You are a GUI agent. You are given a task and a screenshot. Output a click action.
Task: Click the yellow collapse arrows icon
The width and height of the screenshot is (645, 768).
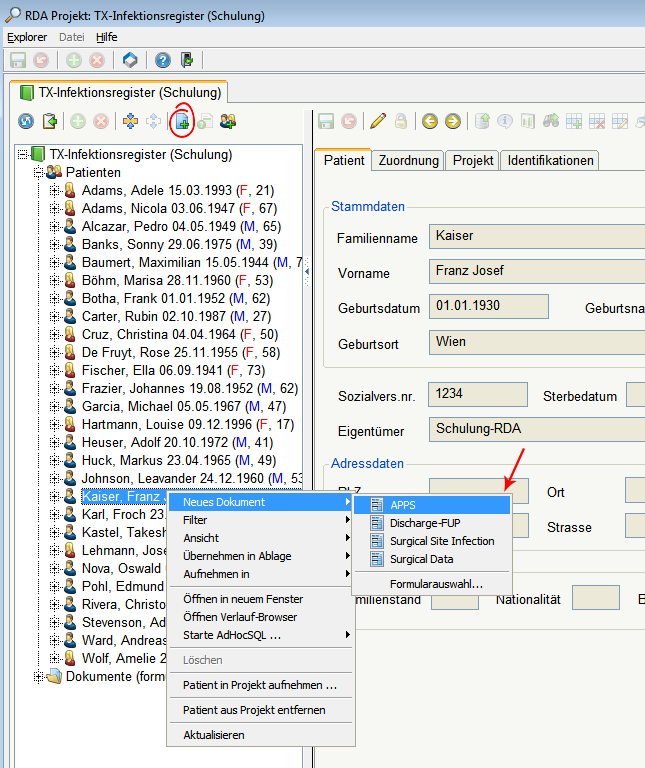129,122
